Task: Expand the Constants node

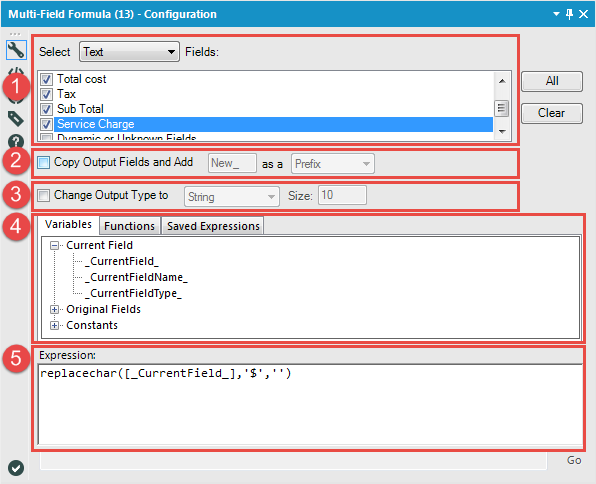Action: tap(54, 325)
